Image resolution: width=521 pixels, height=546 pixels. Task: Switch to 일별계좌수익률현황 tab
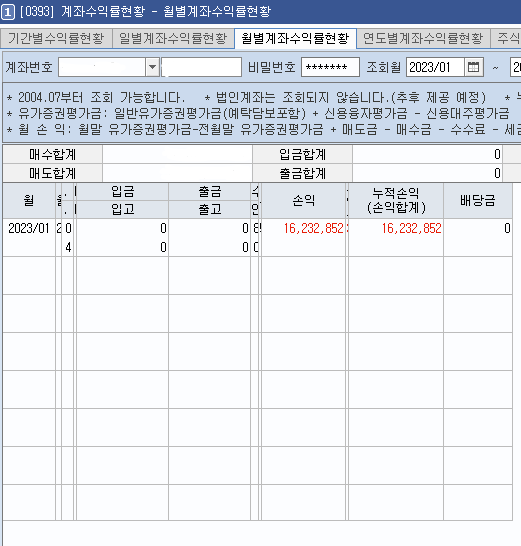point(173,38)
